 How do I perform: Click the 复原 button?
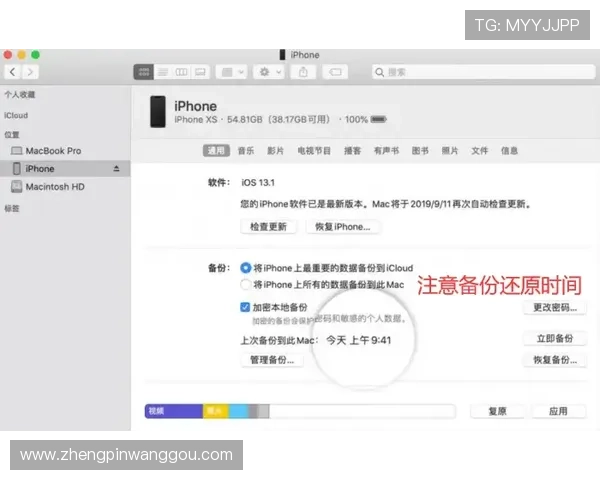(497, 411)
